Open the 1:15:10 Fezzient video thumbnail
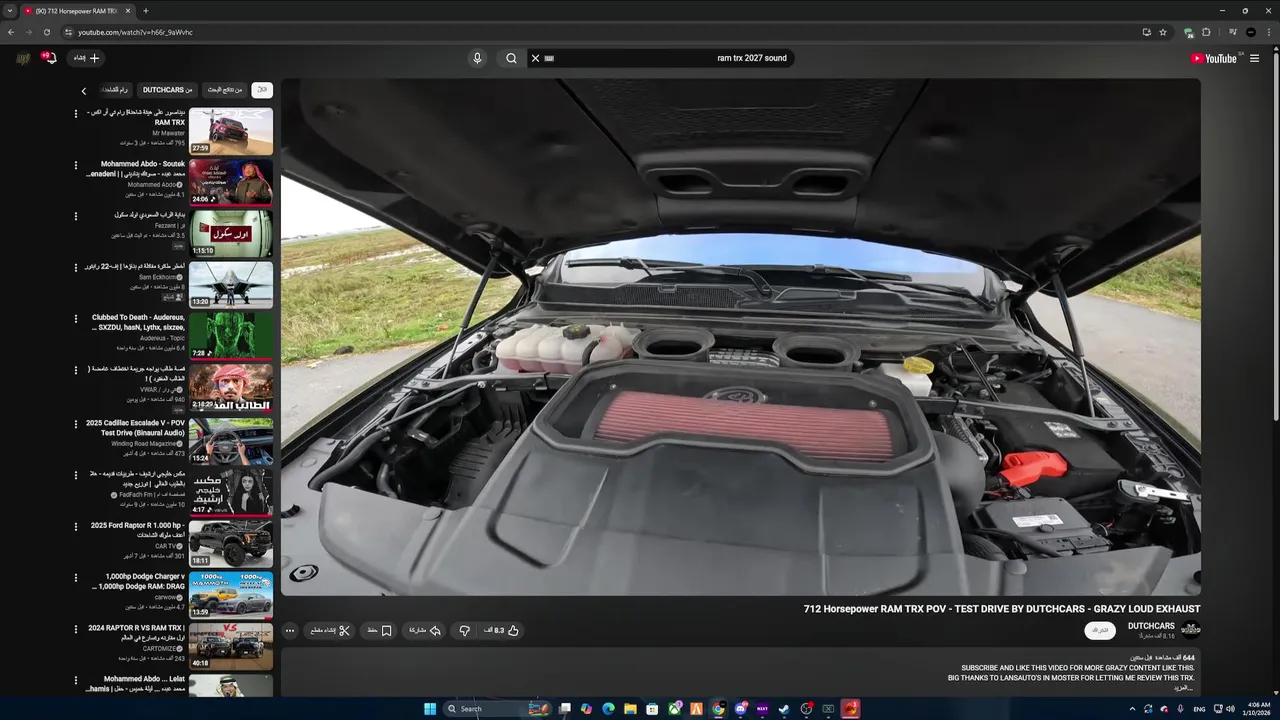The width and height of the screenshot is (1280, 720). pyautogui.click(x=231, y=233)
